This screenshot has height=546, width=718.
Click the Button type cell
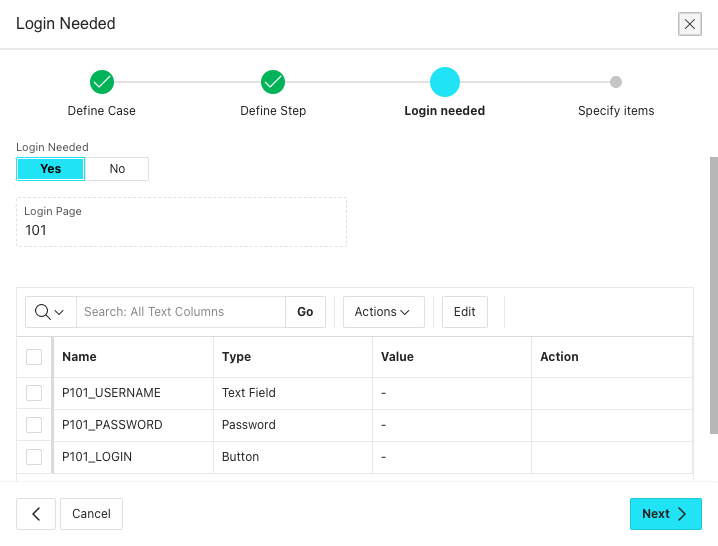click(x=293, y=457)
